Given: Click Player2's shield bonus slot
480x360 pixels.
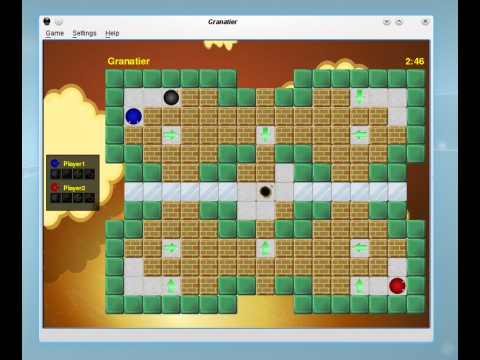Looking at the screenshot, I should click(x=55, y=198).
